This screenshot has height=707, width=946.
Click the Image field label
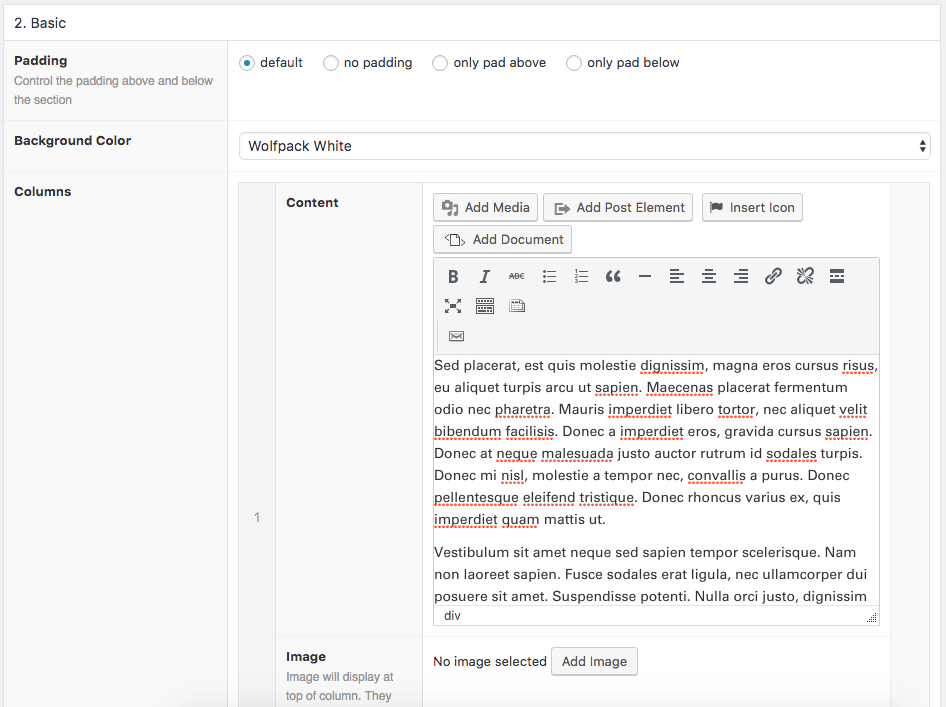click(306, 656)
